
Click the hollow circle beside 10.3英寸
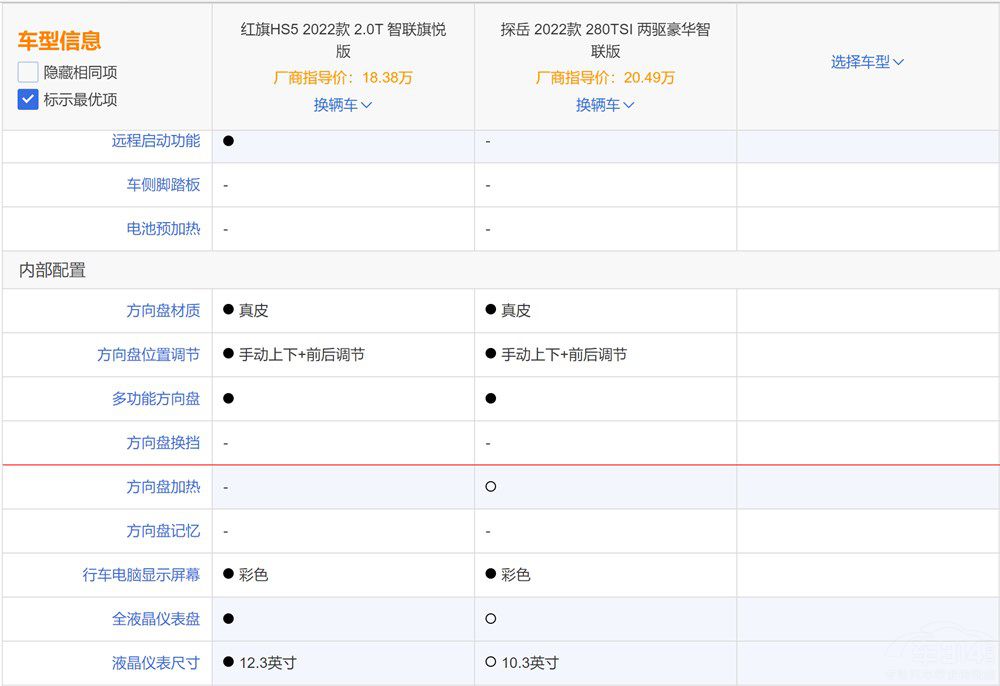tap(490, 662)
